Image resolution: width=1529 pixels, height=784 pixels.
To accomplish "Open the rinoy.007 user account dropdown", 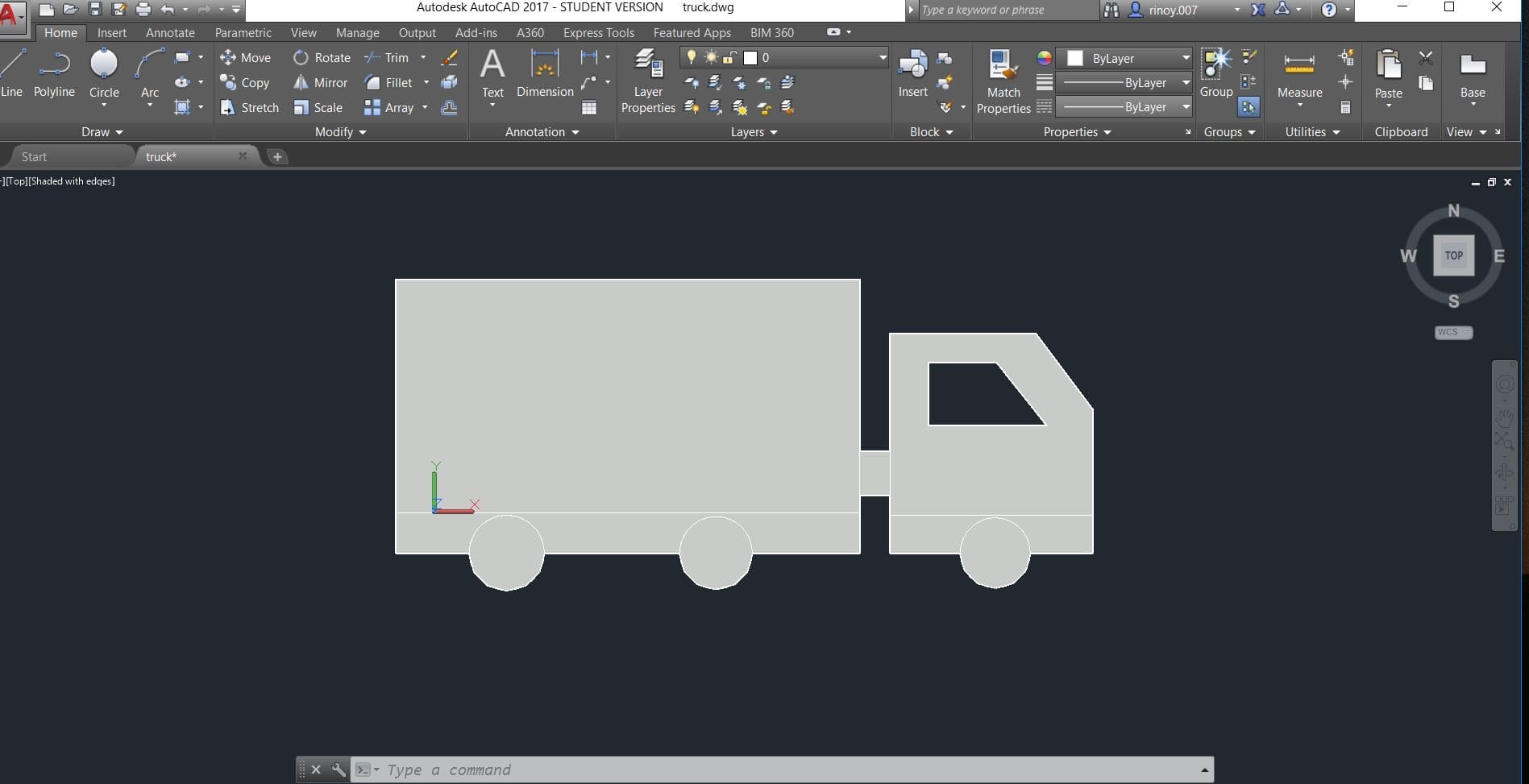I will (x=1236, y=10).
